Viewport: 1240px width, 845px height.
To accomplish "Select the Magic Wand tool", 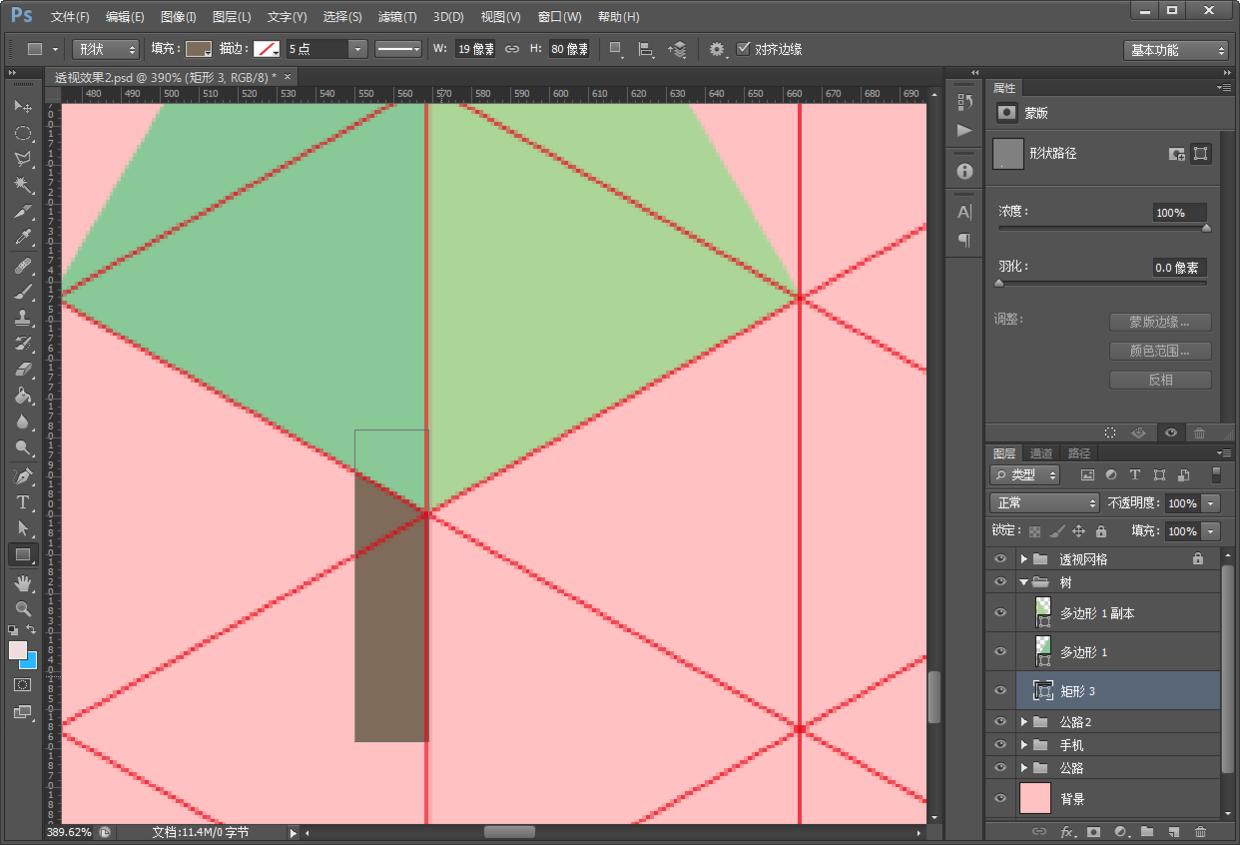I will (x=23, y=185).
